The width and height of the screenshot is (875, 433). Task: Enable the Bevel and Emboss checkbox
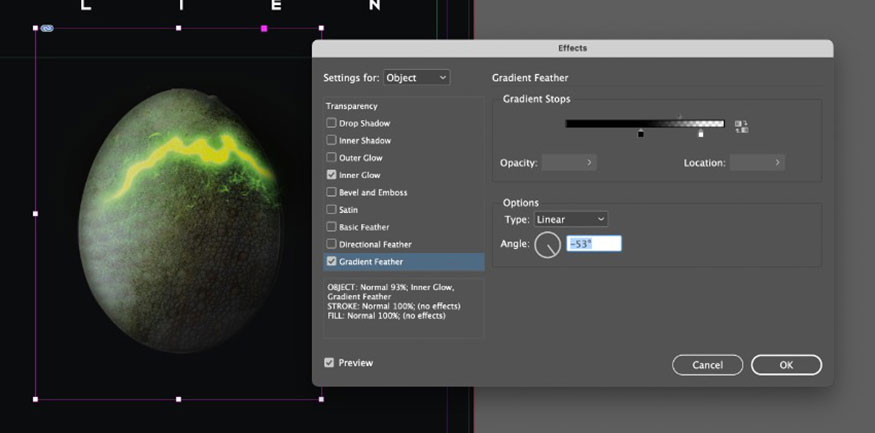(x=331, y=193)
